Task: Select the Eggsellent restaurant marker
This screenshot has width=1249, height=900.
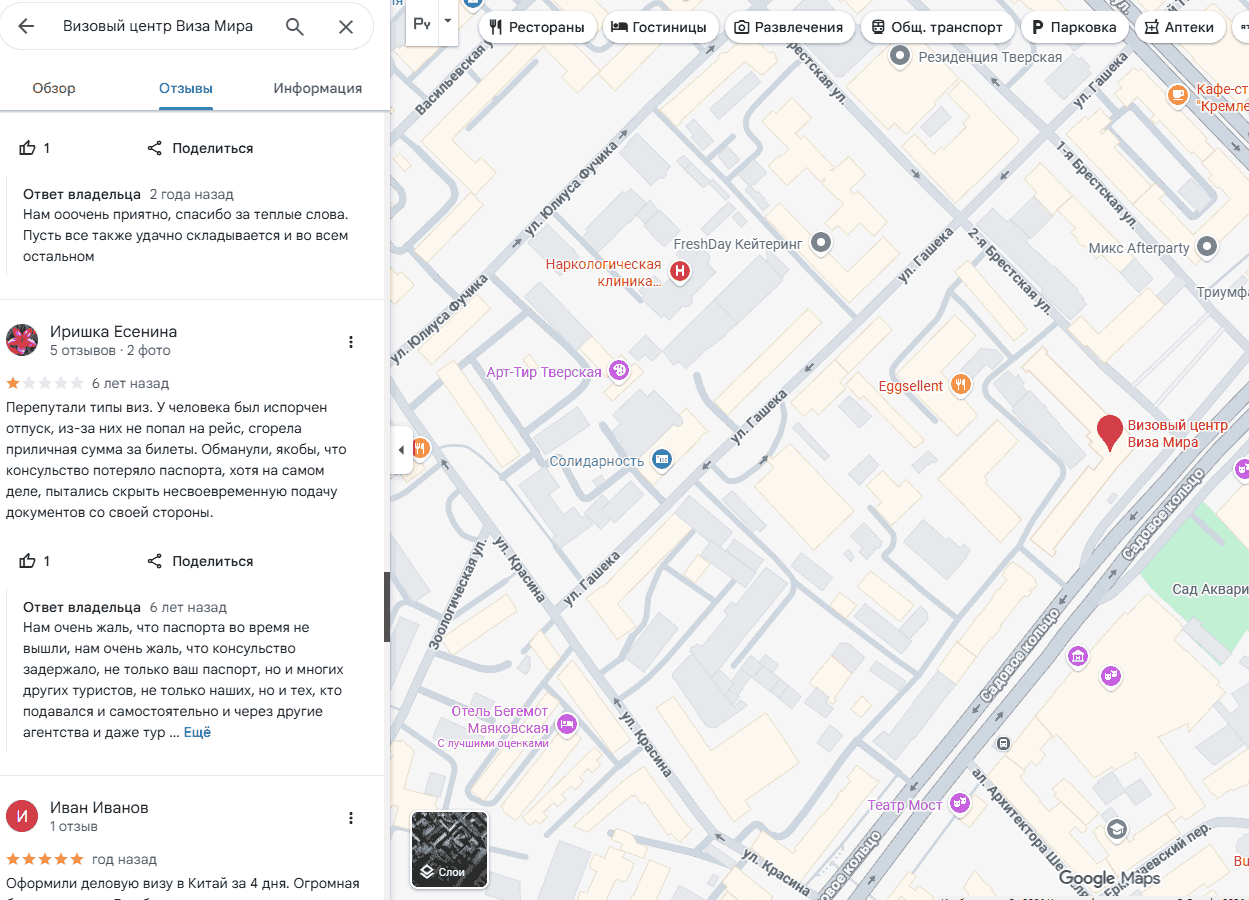Action: [x=960, y=384]
